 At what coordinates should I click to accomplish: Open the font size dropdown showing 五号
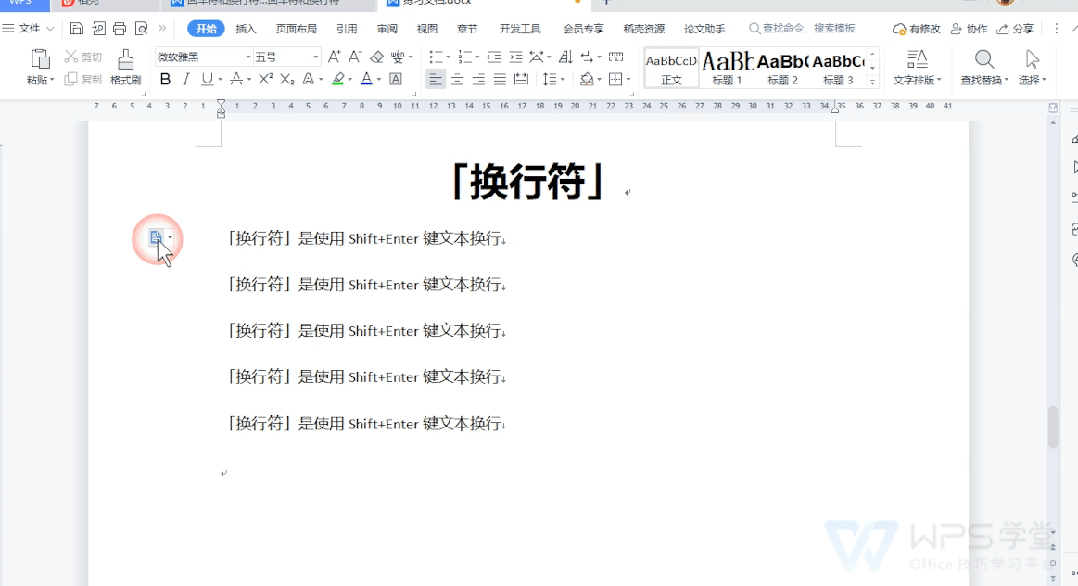(316, 57)
